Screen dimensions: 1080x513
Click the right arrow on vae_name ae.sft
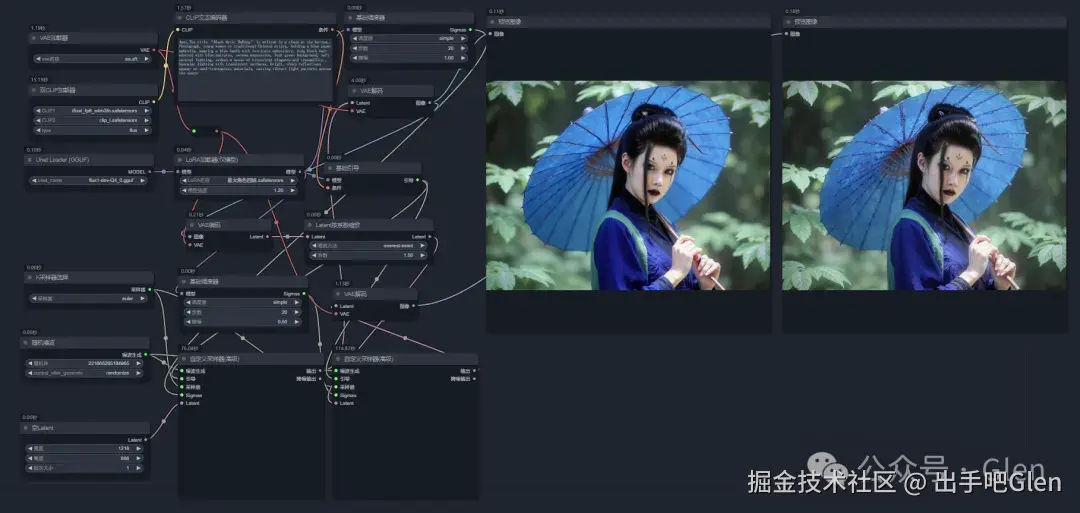(x=147, y=59)
